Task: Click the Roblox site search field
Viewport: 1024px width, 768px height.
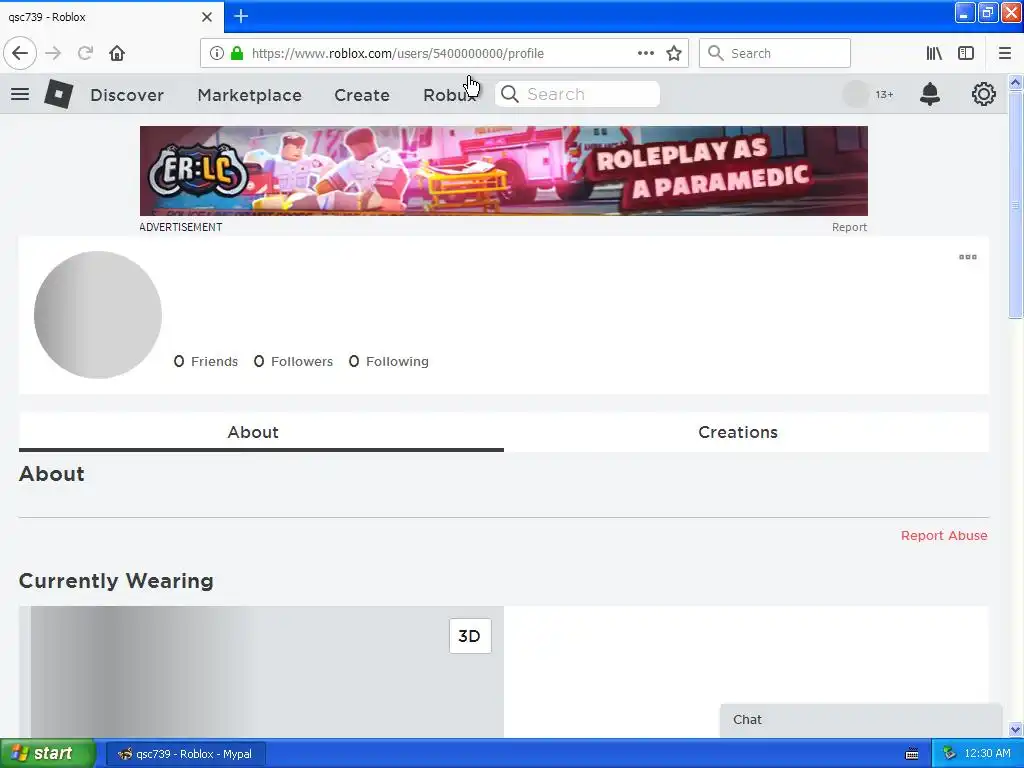Action: click(x=577, y=95)
